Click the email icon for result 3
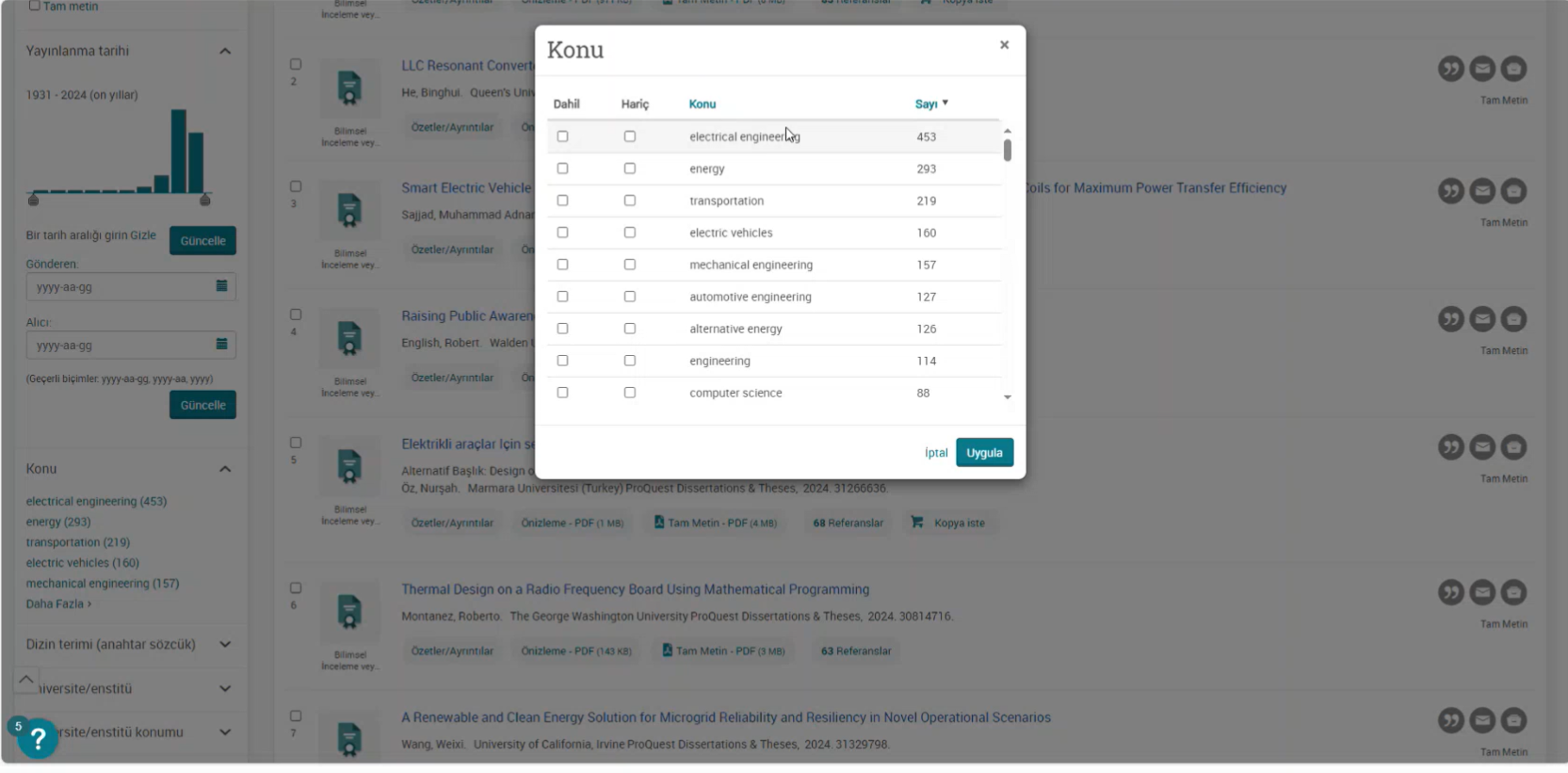 pyautogui.click(x=1481, y=191)
